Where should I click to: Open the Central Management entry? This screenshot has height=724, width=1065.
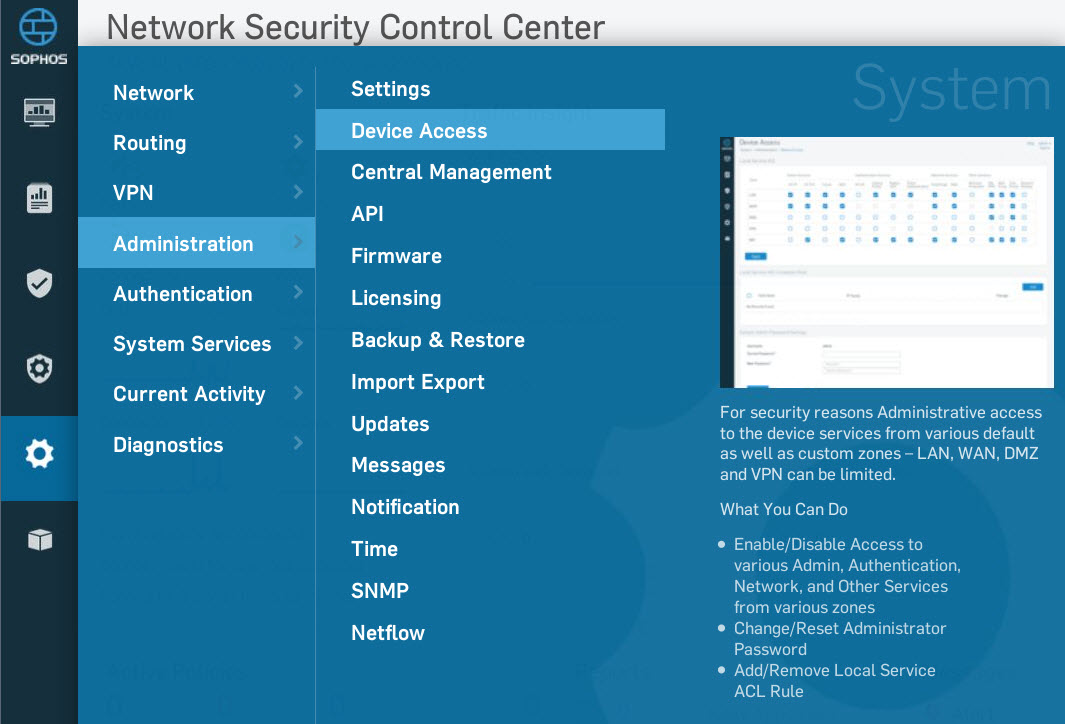tap(451, 172)
